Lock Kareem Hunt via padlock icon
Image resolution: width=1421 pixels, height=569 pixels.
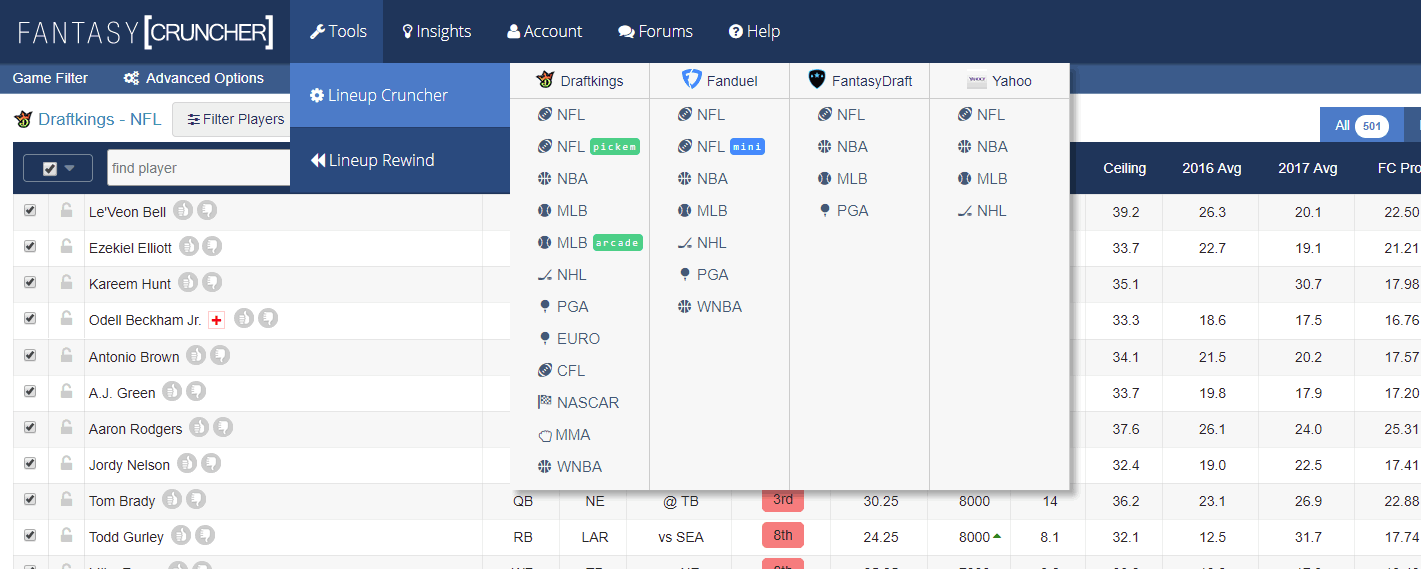pos(66,283)
